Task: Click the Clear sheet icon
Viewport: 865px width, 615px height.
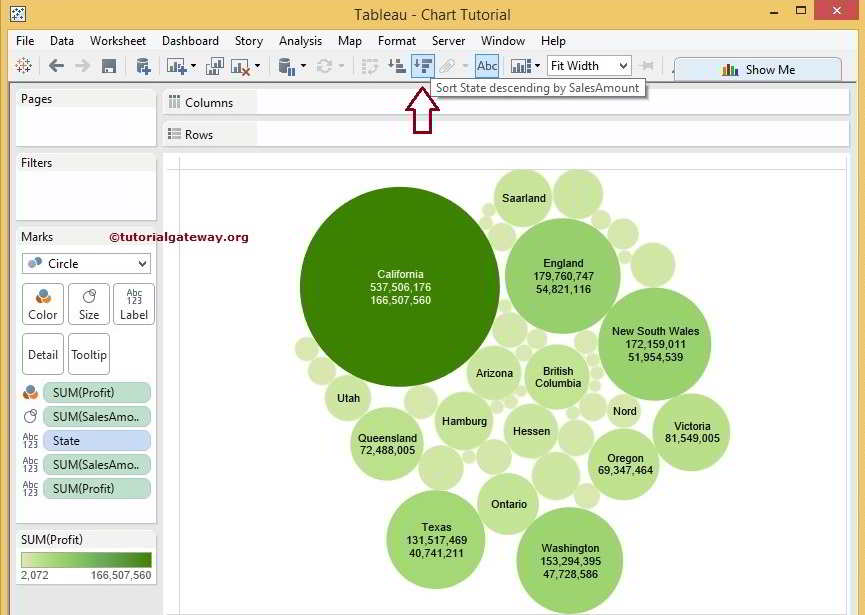Action: pos(240,66)
